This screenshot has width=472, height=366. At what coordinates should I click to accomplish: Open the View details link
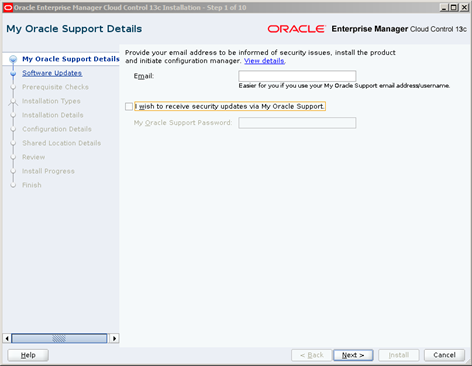[264, 61]
